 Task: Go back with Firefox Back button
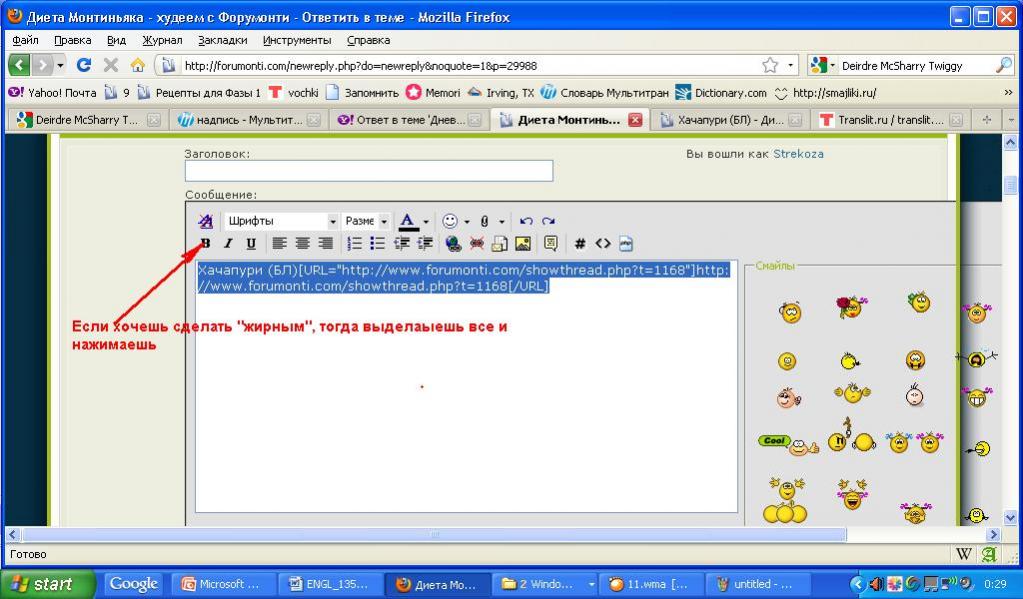point(19,65)
